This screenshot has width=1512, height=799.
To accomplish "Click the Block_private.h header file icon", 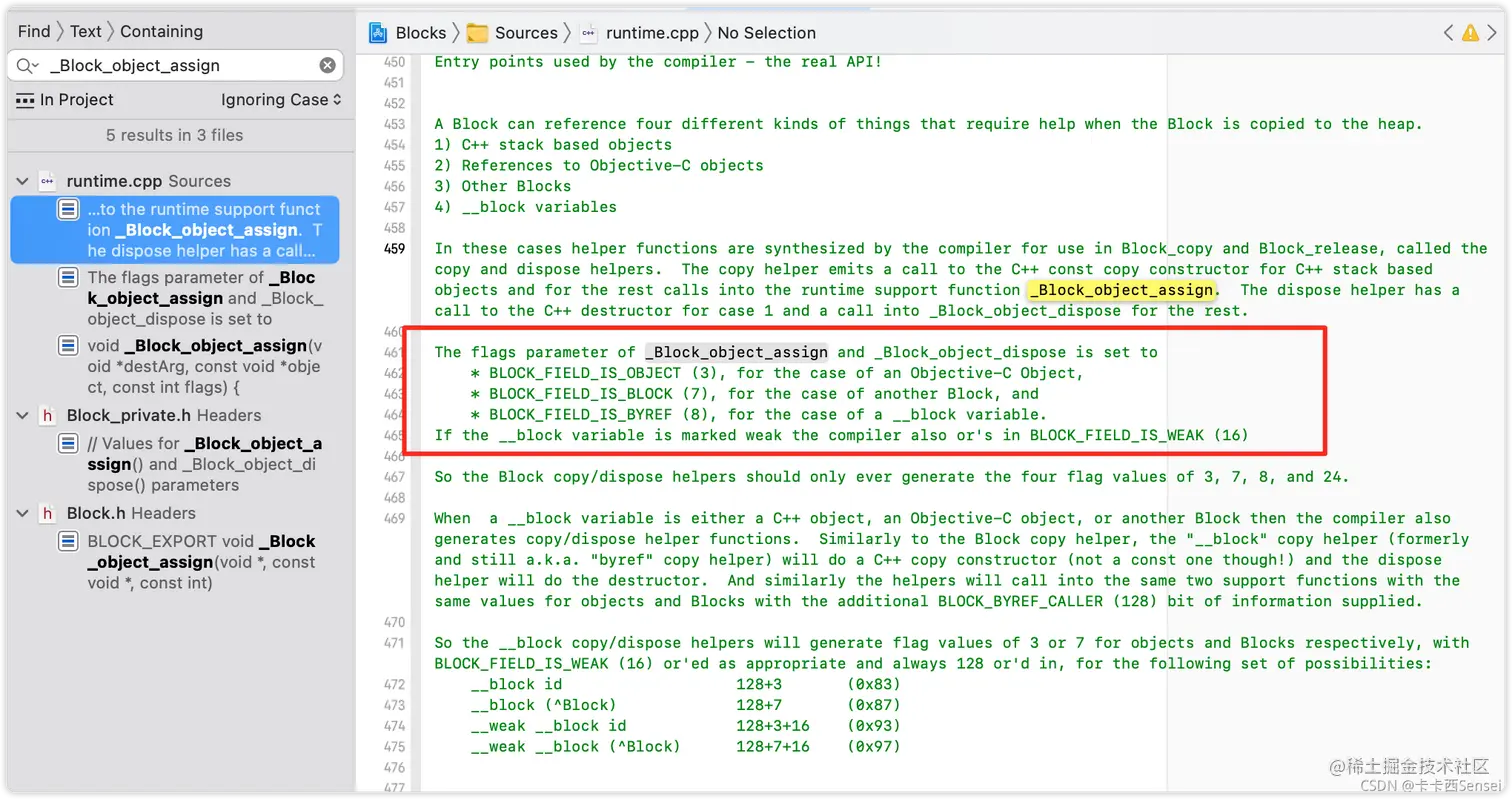I will (x=47, y=416).
